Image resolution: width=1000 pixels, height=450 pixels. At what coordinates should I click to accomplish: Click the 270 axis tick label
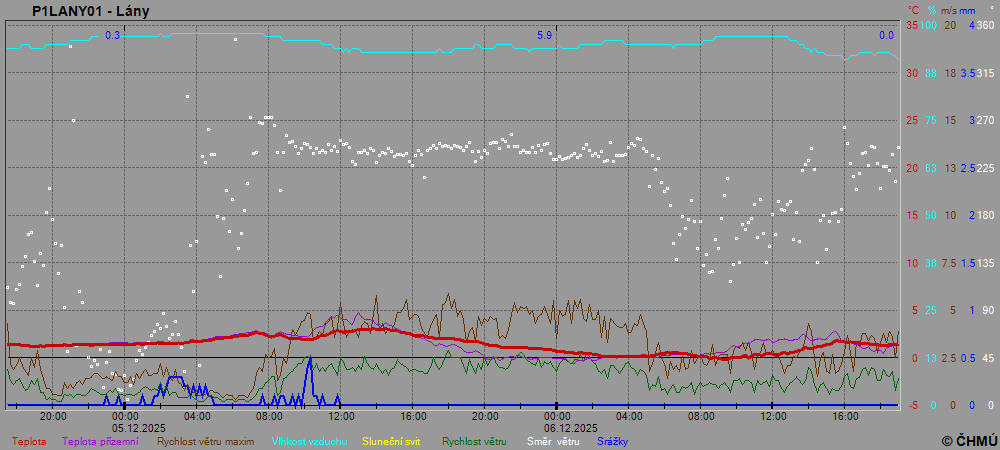coord(985,120)
